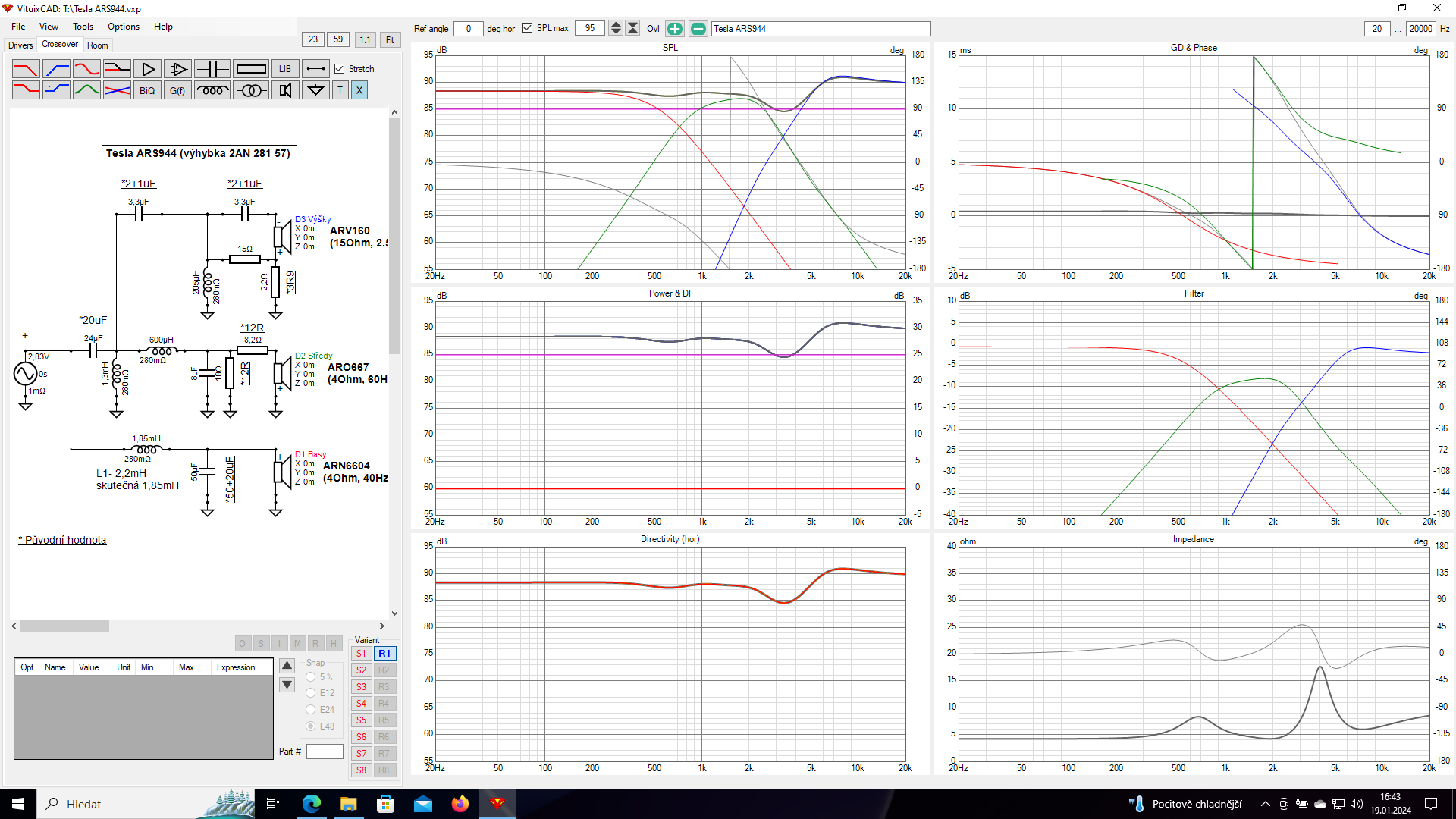Add a loudspeaker driver symbol
This screenshot has height=819, width=1456.
pyautogui.click(x=286, y=91)
